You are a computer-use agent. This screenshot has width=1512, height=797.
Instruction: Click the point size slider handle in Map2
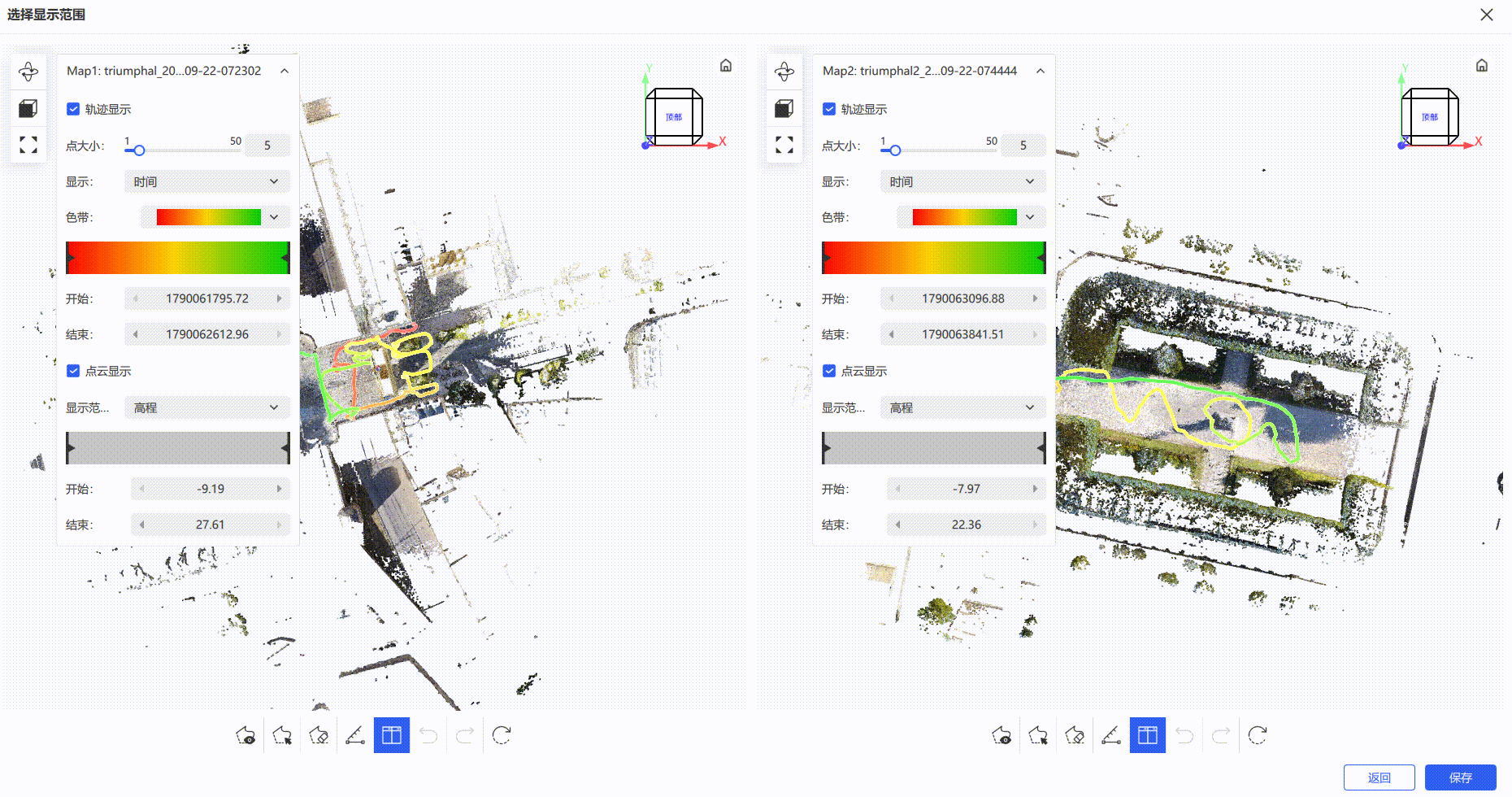pyautogui.click(x=896, y=150)
